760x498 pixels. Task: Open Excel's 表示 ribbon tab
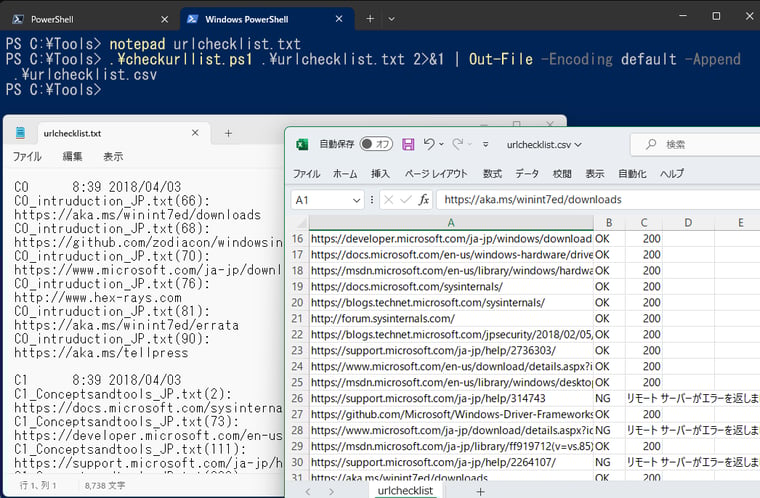click(595, 174)
